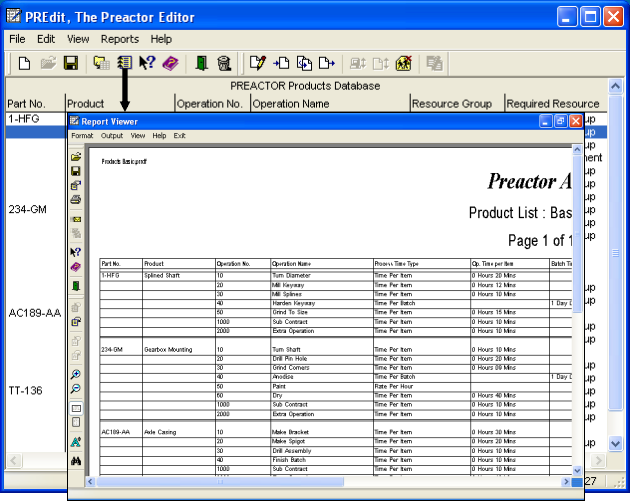Click the font letter A icon in Report Viewer
This screenshot has width=630, height=501.
76,442
